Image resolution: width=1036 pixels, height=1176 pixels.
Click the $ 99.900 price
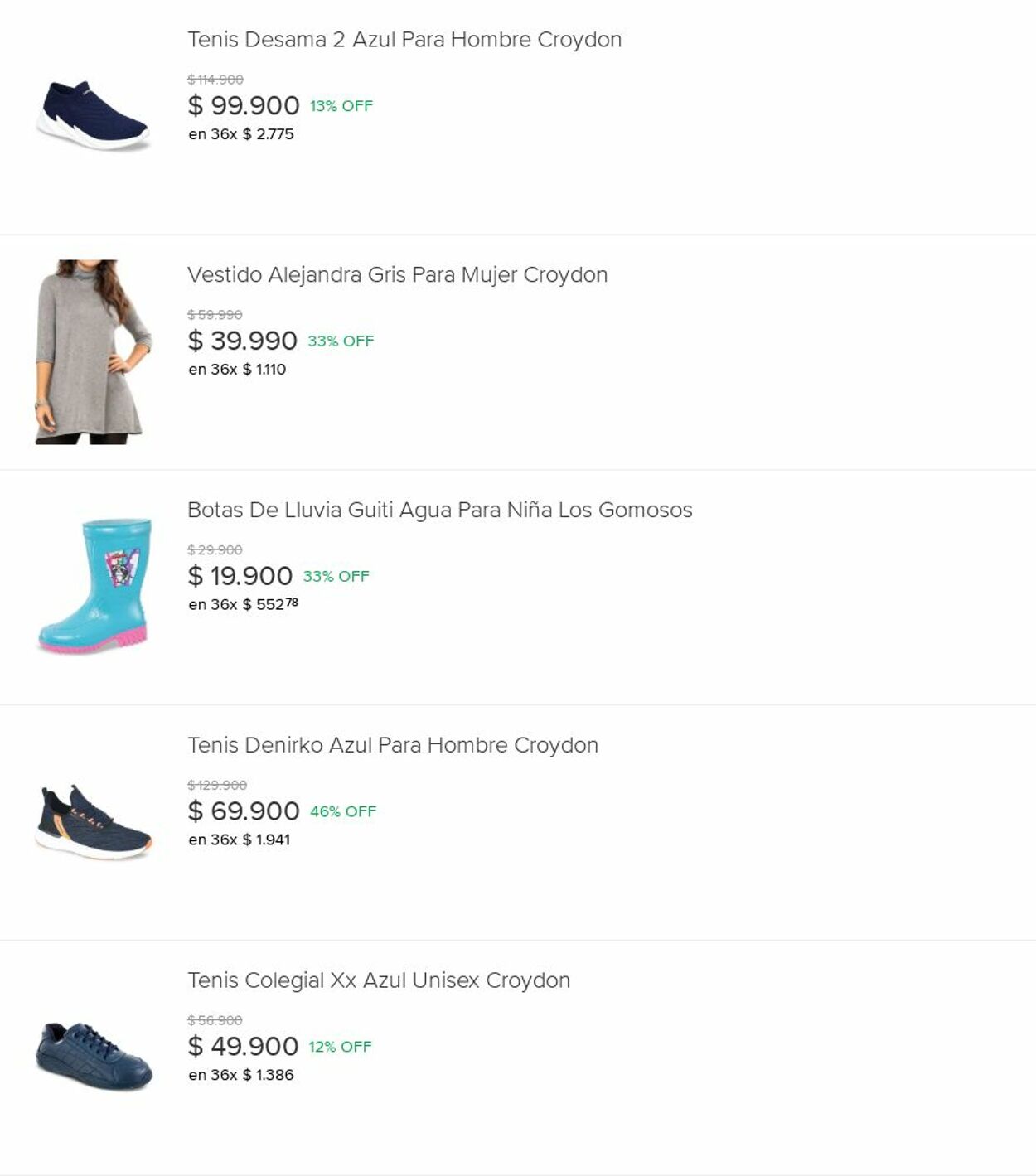243,106
